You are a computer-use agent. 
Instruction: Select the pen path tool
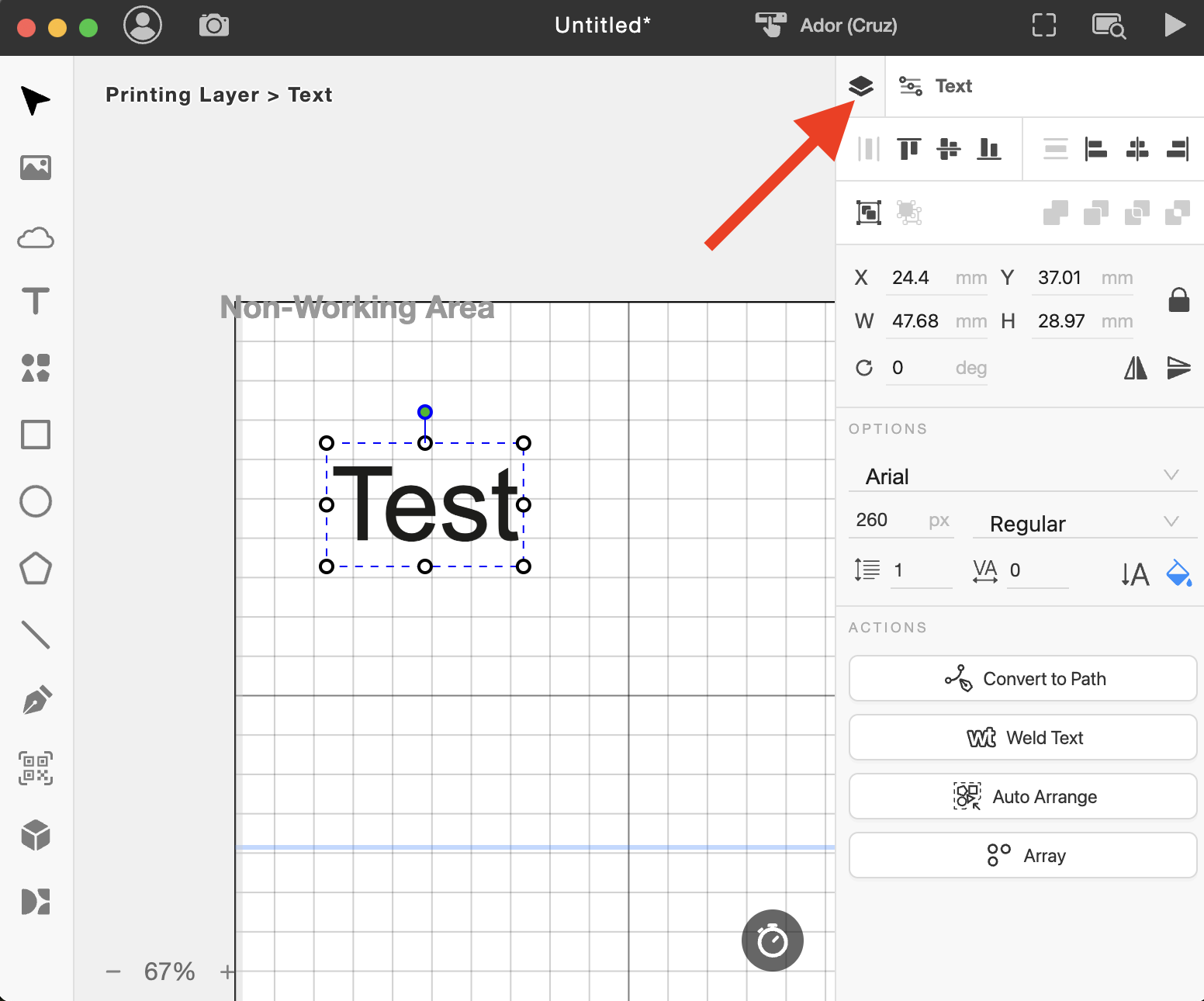coord(37,701)
